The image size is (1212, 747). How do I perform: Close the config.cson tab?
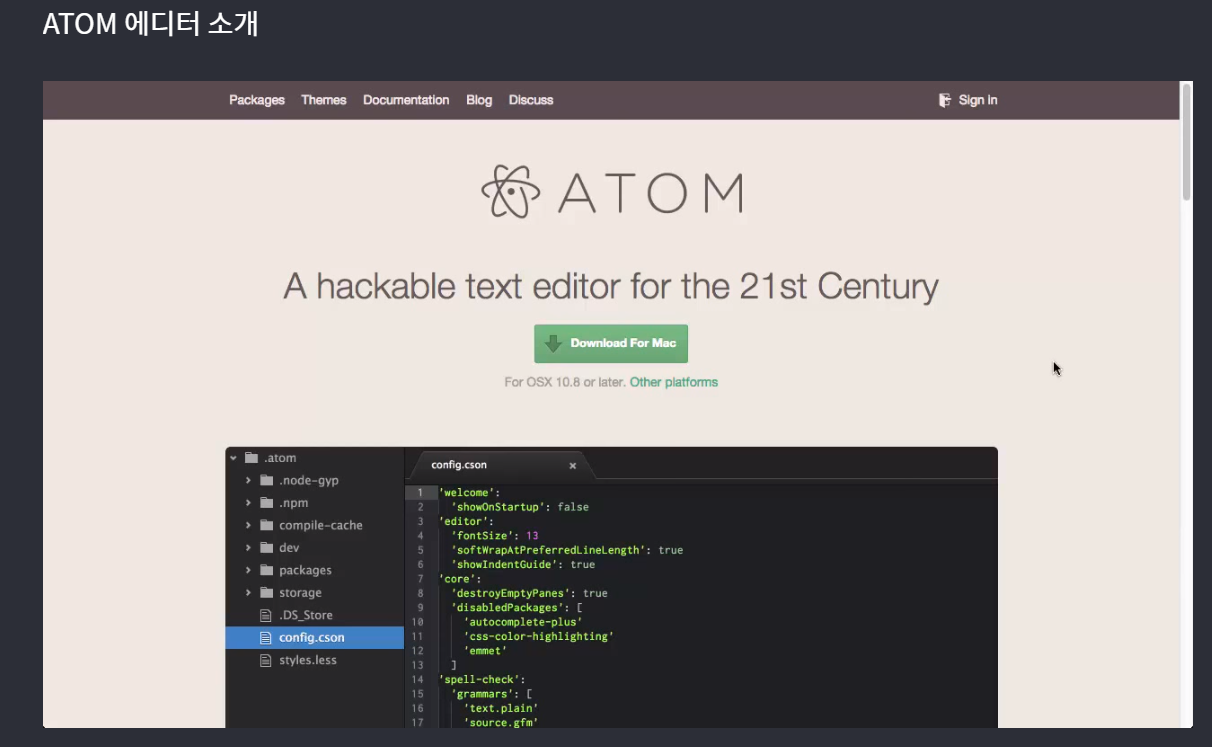point(573,466)
